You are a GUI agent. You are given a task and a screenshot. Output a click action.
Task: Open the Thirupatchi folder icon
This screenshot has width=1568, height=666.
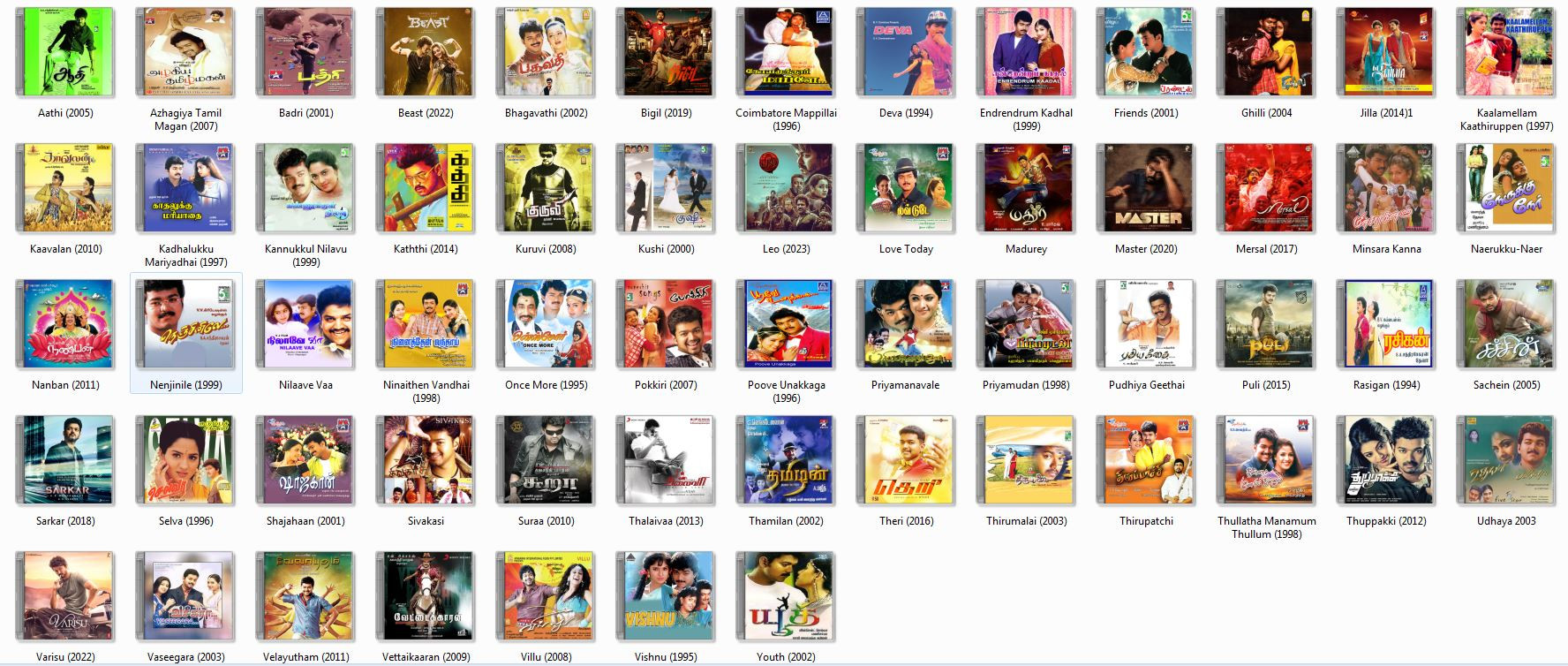(1146, 461)
